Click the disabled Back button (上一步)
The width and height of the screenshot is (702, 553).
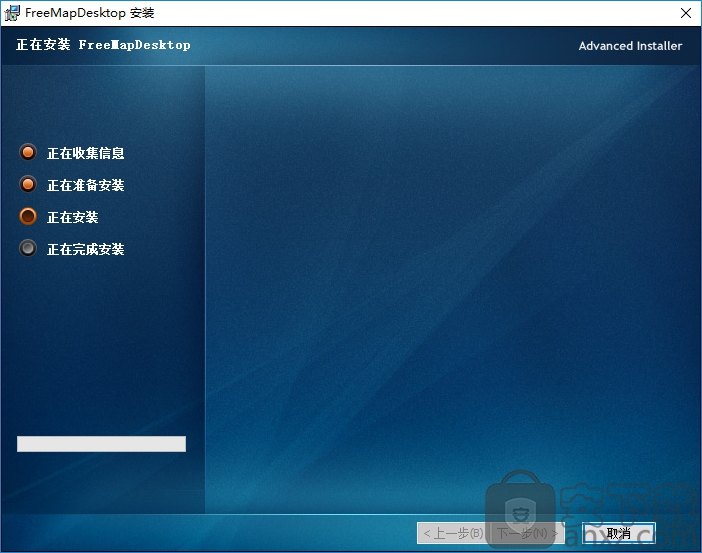coord(454,533)
